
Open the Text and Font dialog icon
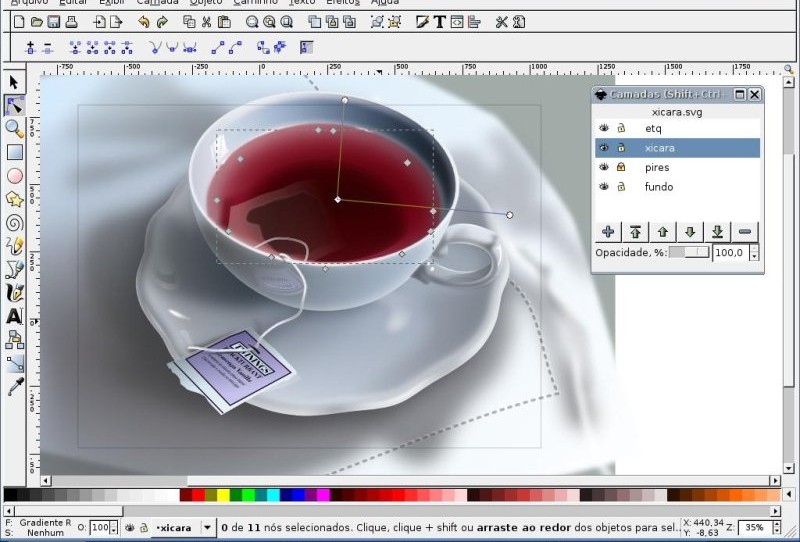pyautogui.click(x=439, y=22)
